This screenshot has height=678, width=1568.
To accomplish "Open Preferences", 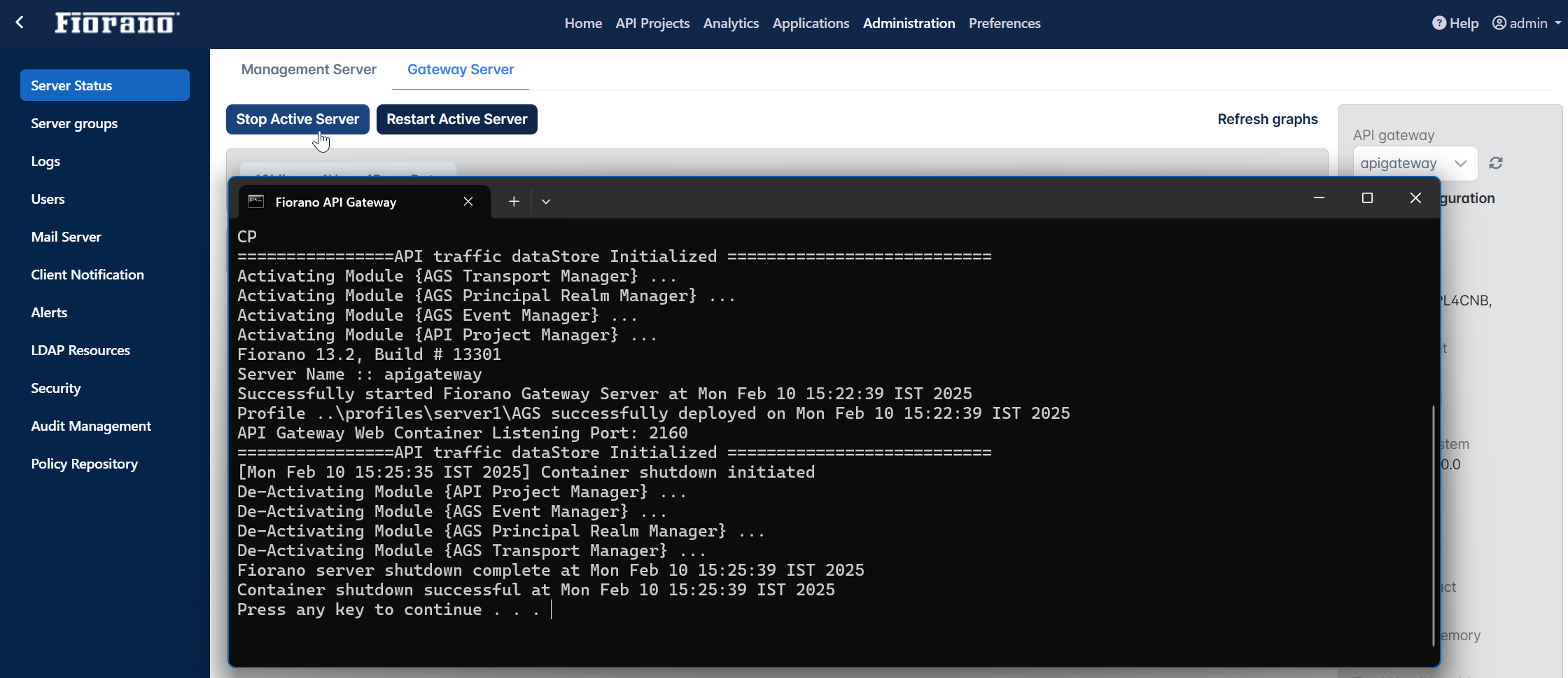I will point(1004,23).
